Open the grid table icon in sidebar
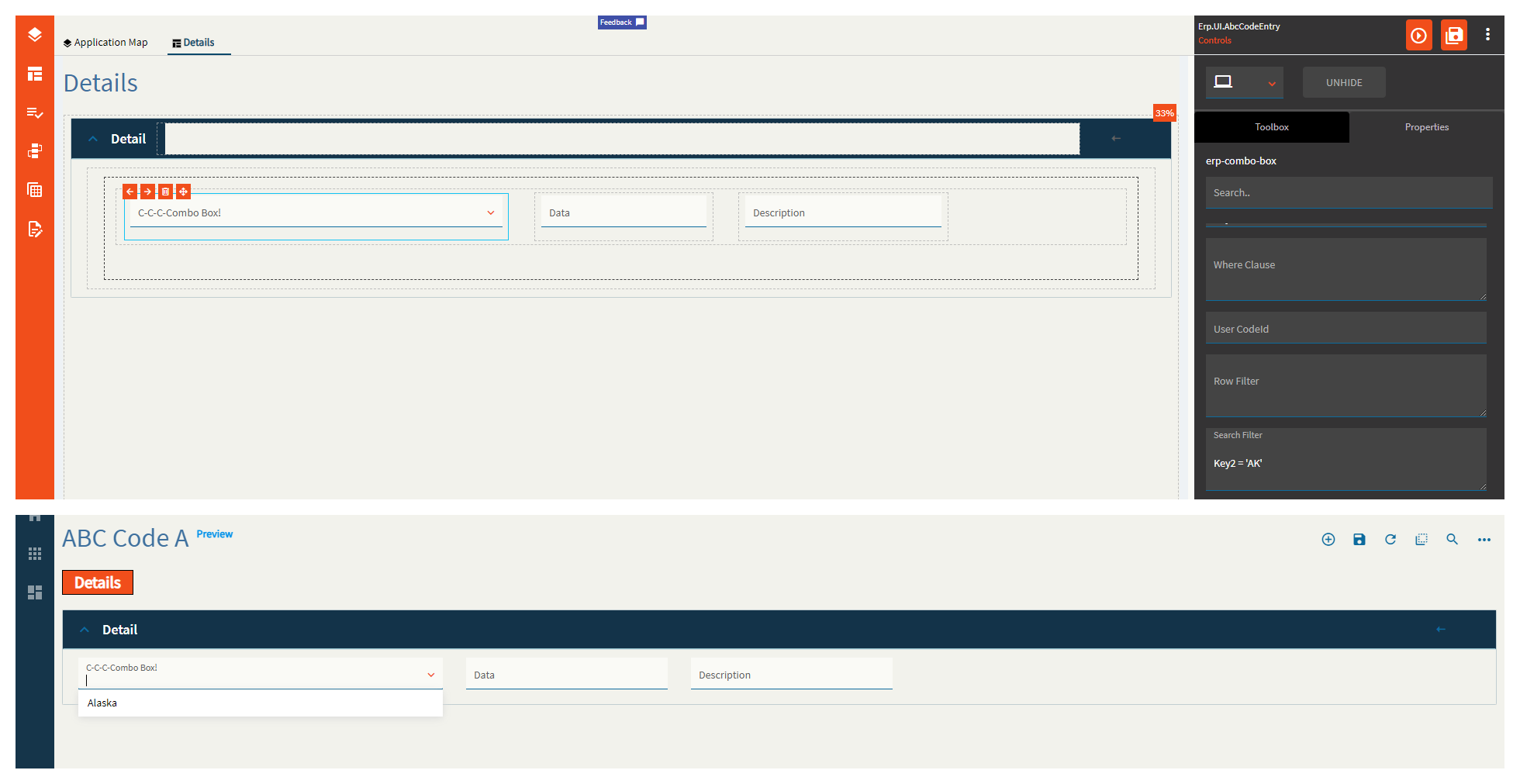 click(35, 190)
